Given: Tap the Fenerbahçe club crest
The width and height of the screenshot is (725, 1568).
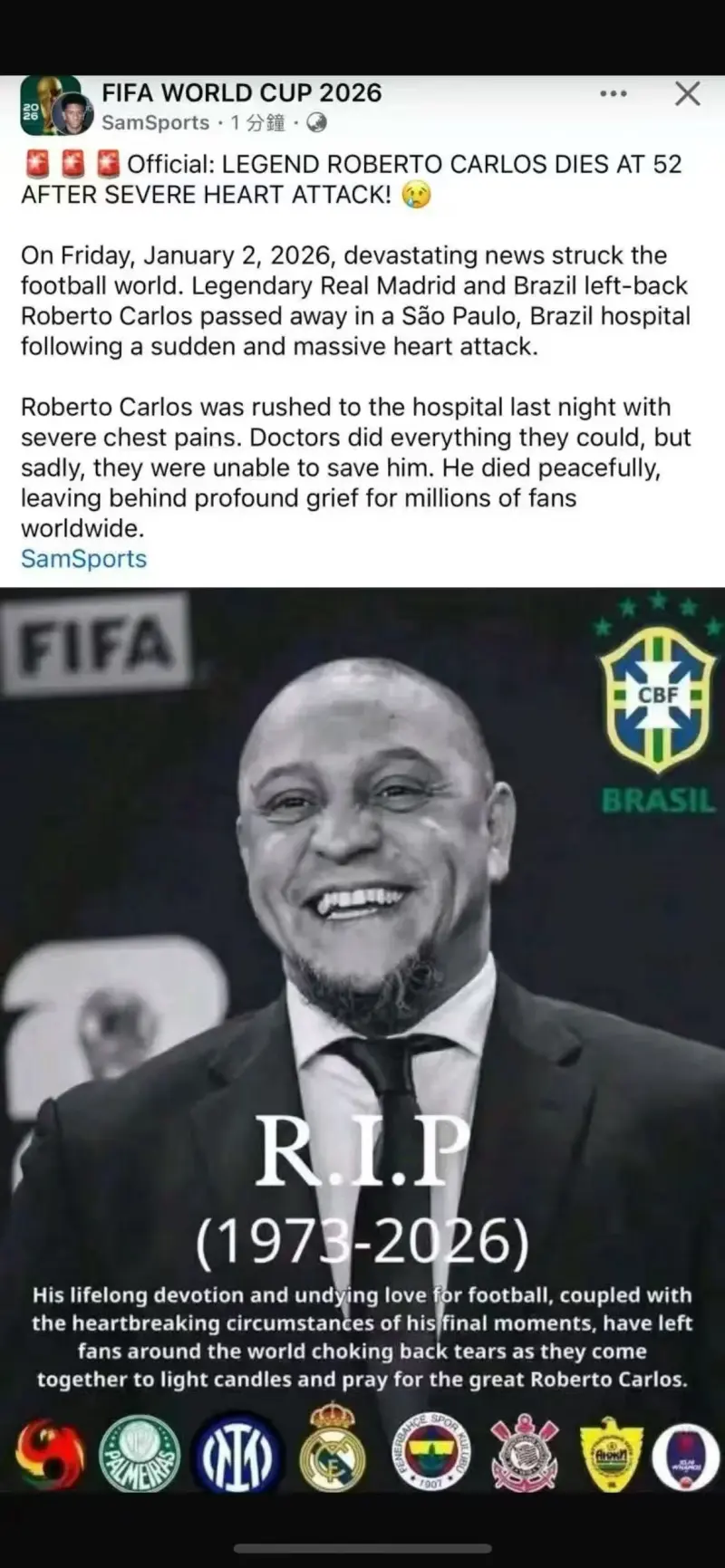Looking at the screenshot, I should [431, 1452].
